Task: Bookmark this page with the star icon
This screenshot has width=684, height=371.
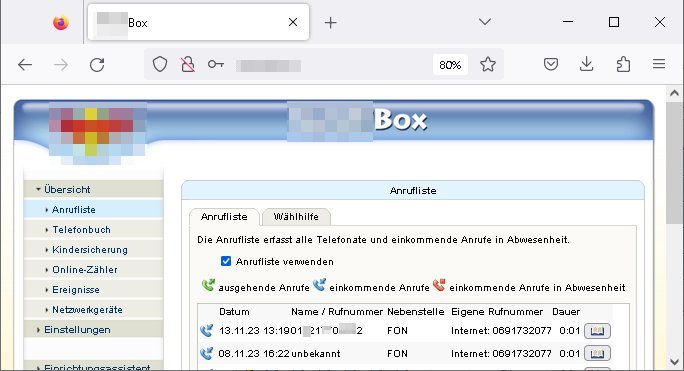Action: click(488, 65)
